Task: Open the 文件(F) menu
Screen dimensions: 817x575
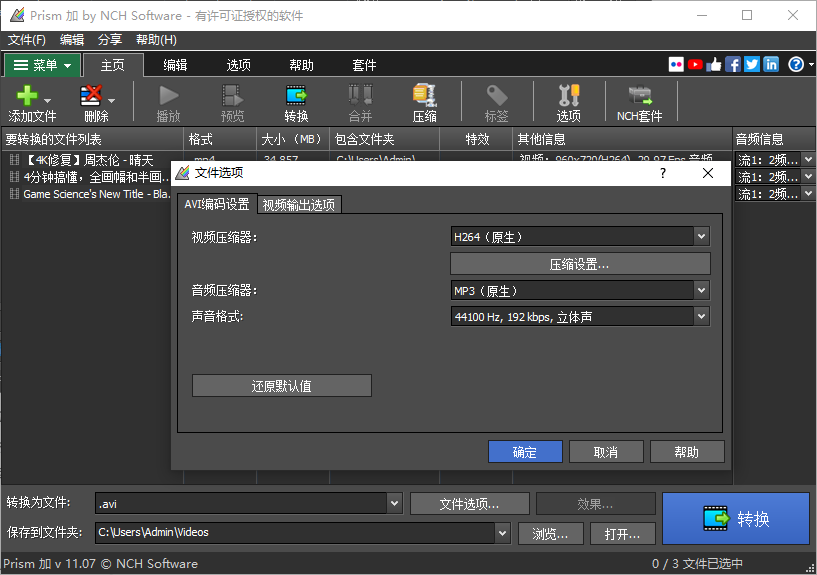Action: click(27, 40)
